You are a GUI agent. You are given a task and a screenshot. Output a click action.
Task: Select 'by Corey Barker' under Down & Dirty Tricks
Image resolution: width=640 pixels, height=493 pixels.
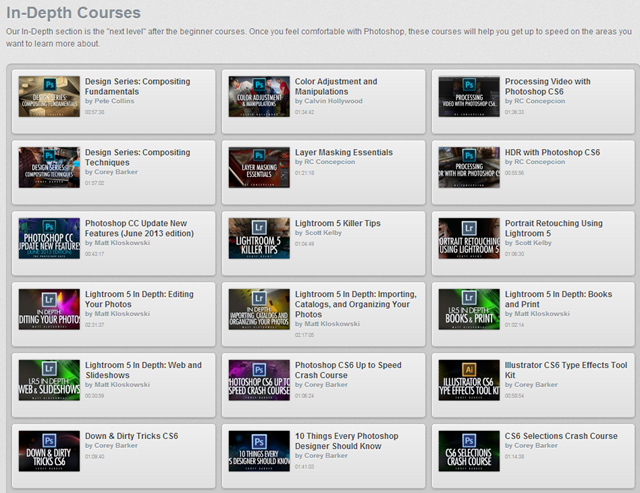click(111, 445)
